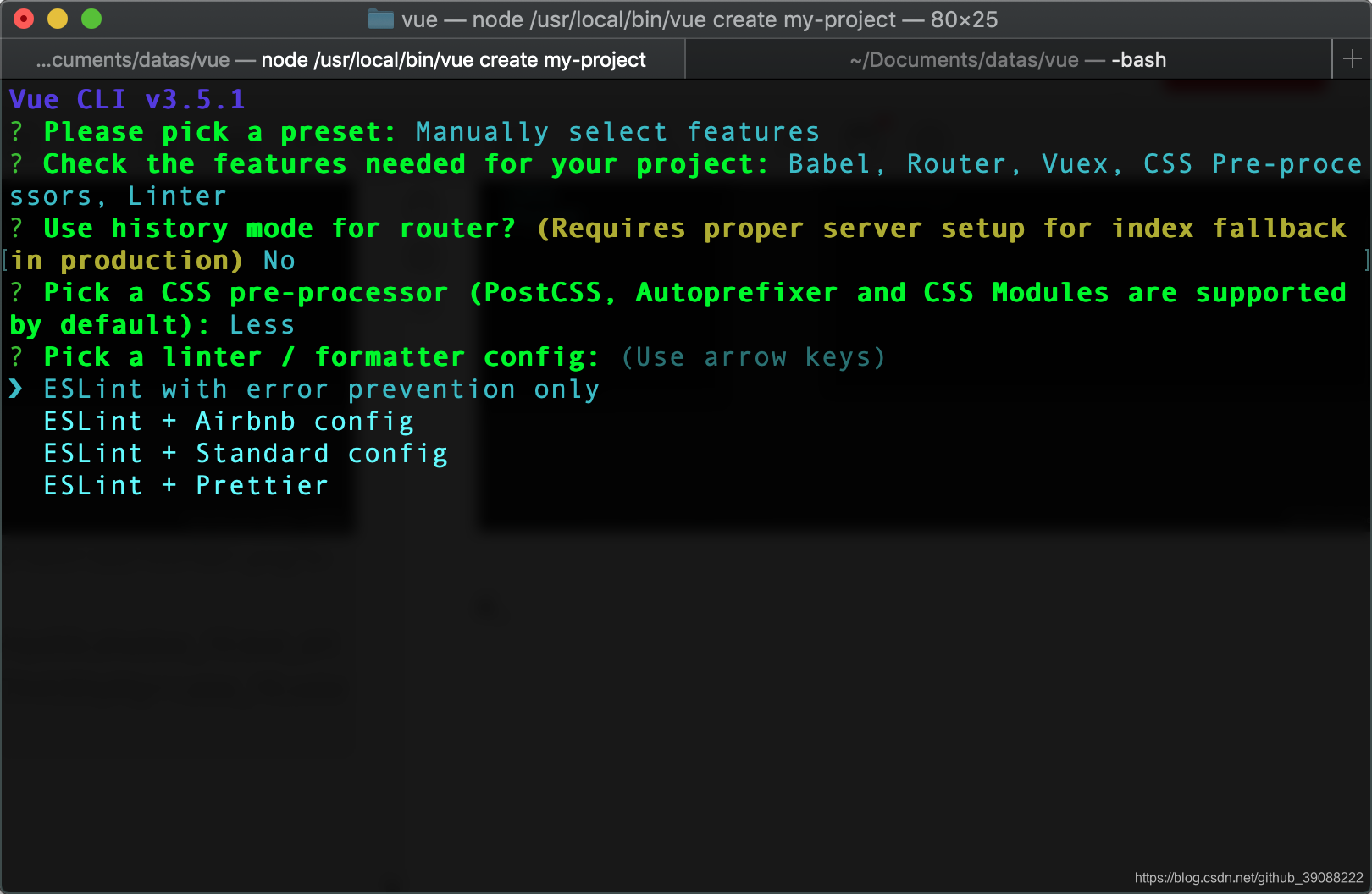Image resolution: width=1372 pixels, height=894 pixels.
Task: Click the 'Vuex,' feature text
Action: [1082, 164]
